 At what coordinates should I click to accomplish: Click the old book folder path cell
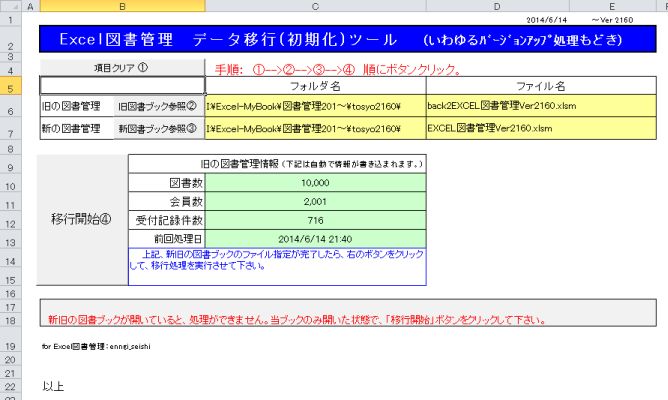pos(315,106)
